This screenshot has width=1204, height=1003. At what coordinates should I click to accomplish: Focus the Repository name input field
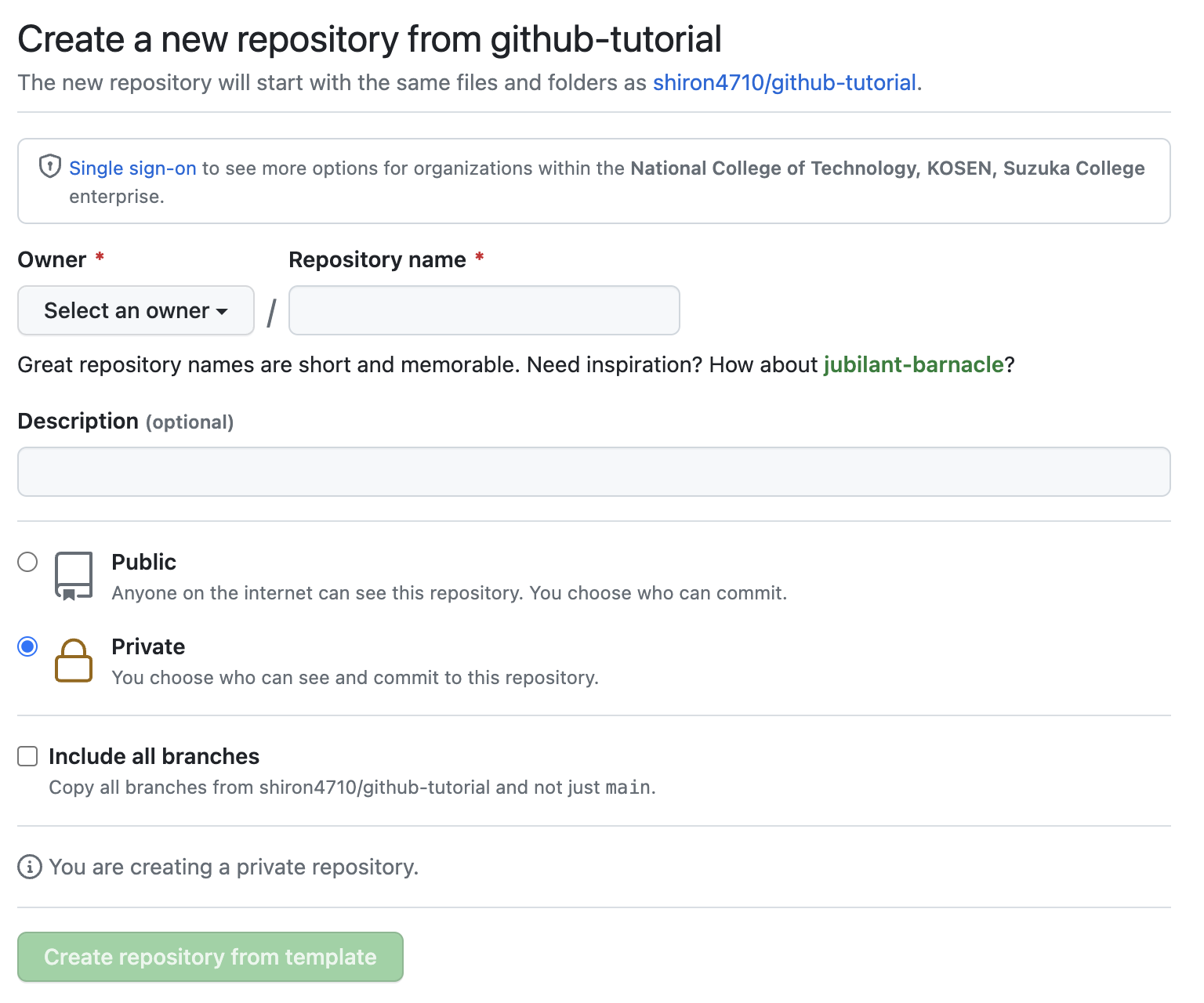[484, 310]
